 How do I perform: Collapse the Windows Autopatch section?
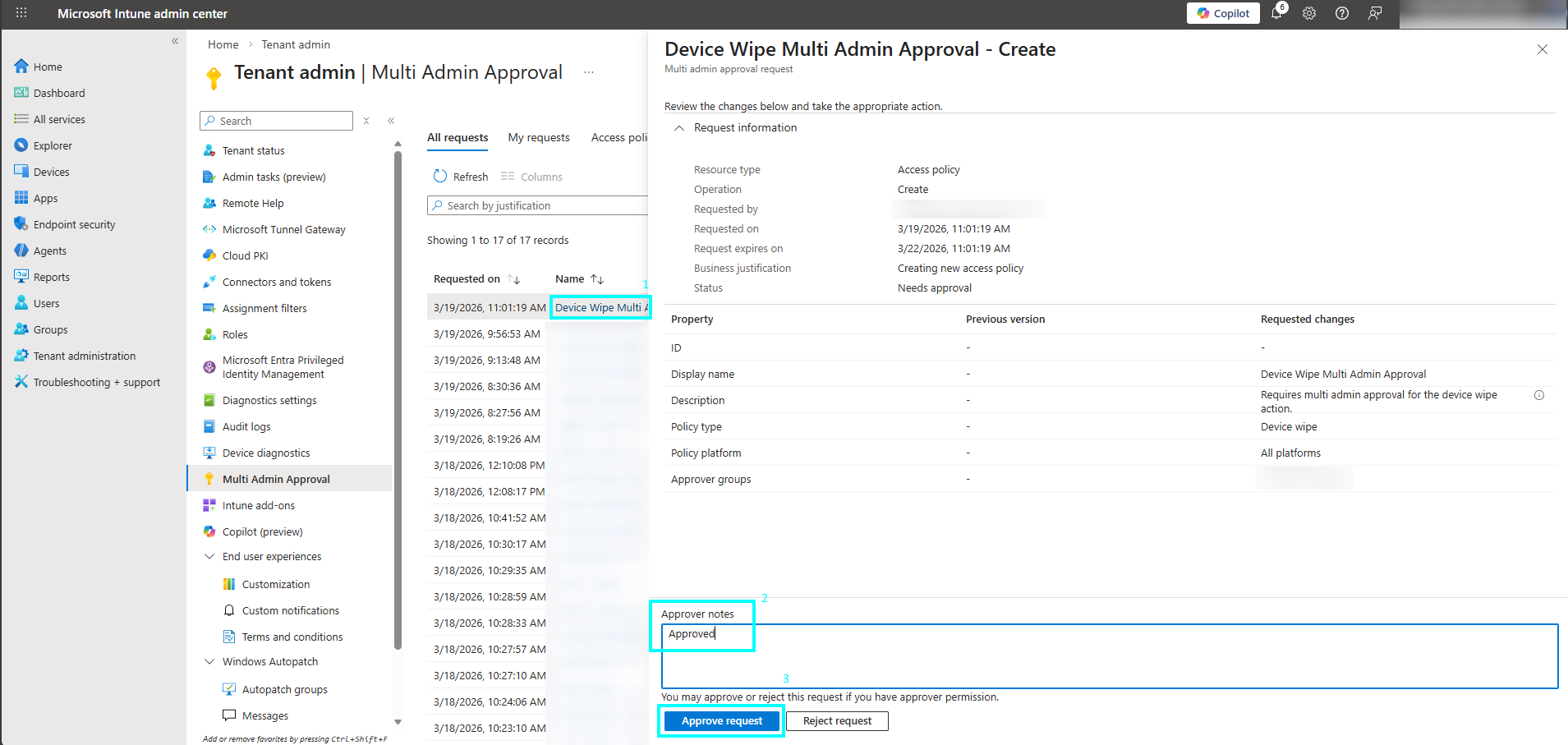tap(209, 661)
